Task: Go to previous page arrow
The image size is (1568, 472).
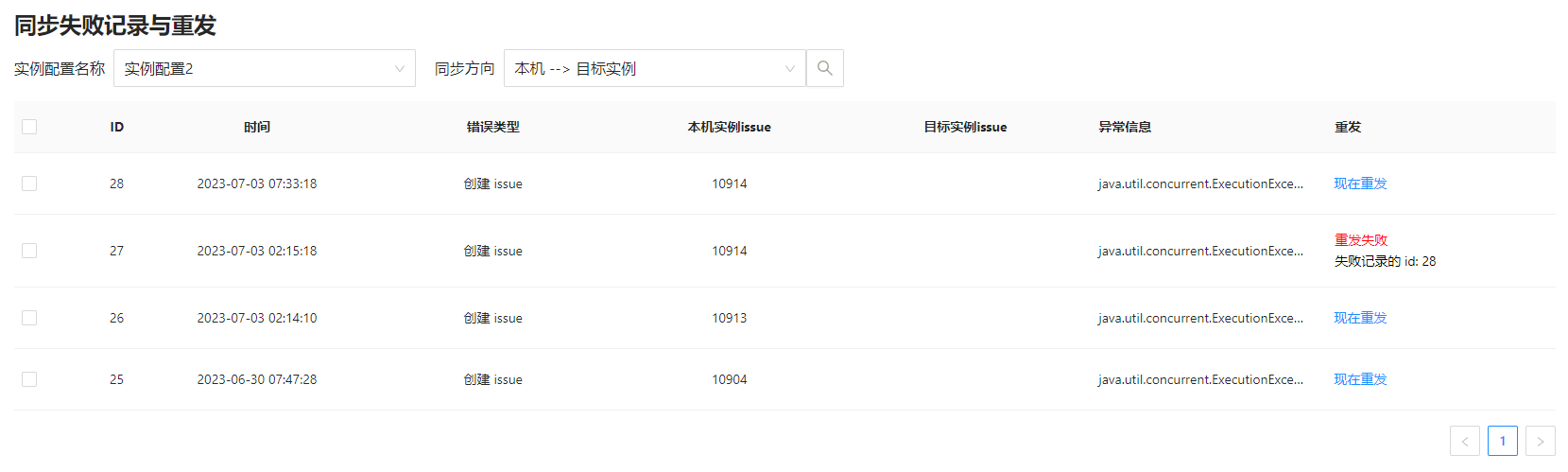Action: (x=1464, y=441)
